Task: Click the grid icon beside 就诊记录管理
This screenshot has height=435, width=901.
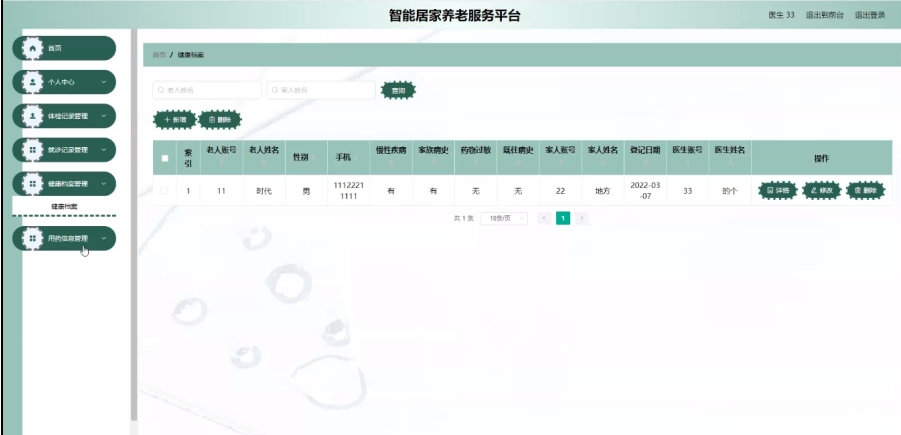Action: coord(33,150)
